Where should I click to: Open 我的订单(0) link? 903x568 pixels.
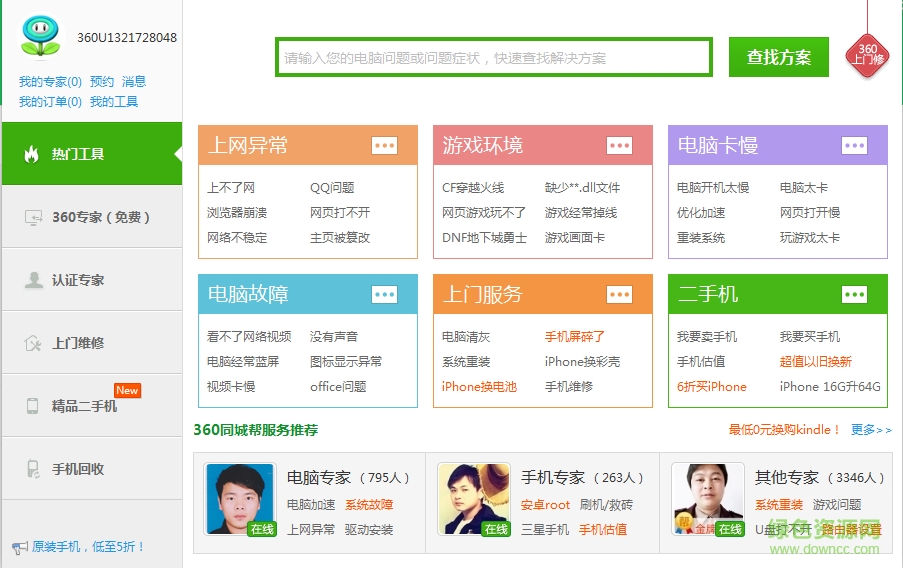pos(50,101)
